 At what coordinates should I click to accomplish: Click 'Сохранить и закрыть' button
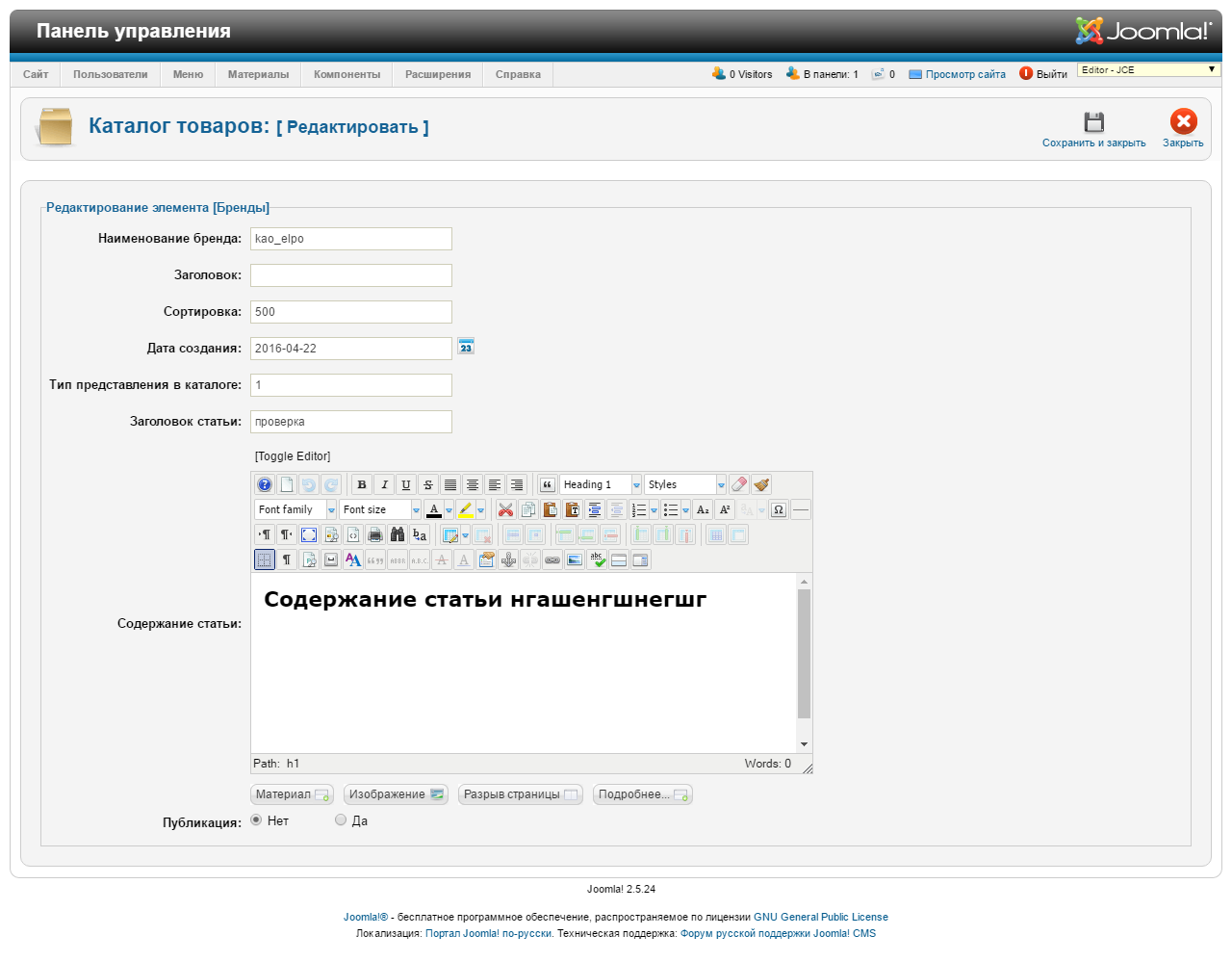[x=1094, y=129]
